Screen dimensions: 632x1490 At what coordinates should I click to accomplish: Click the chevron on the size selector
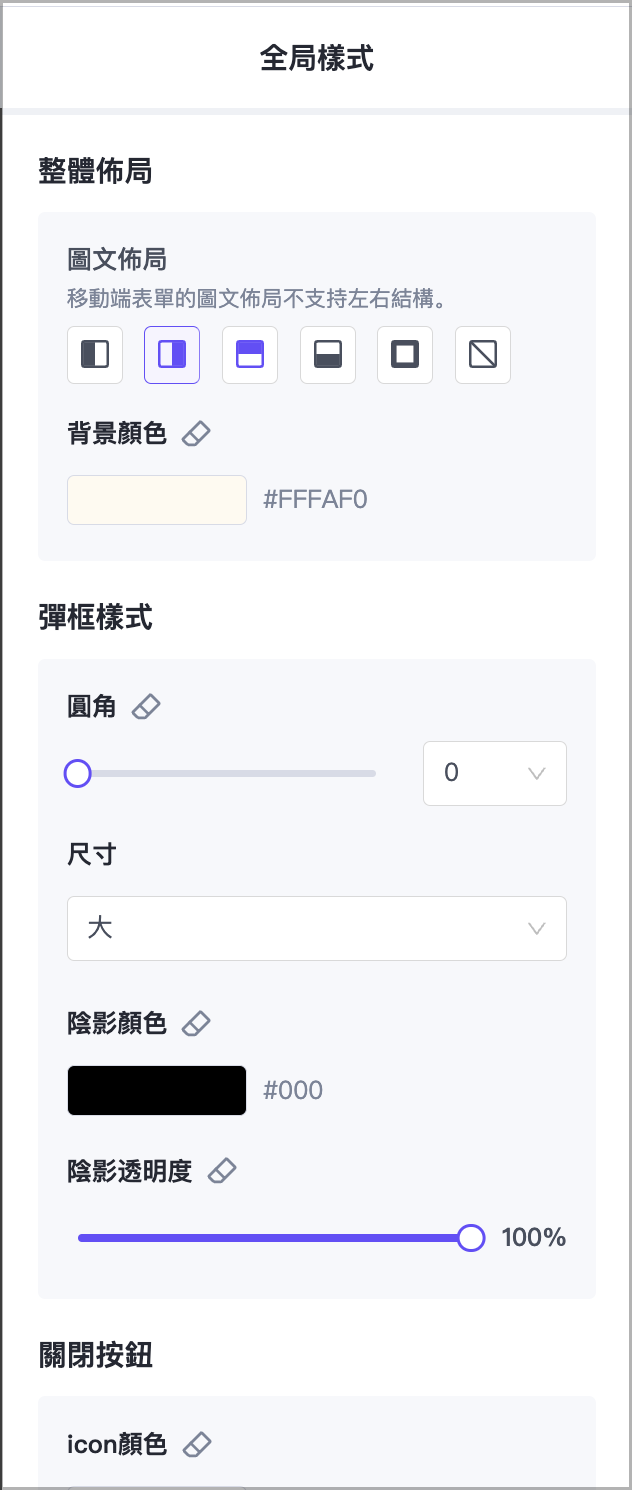click(536, 928)
